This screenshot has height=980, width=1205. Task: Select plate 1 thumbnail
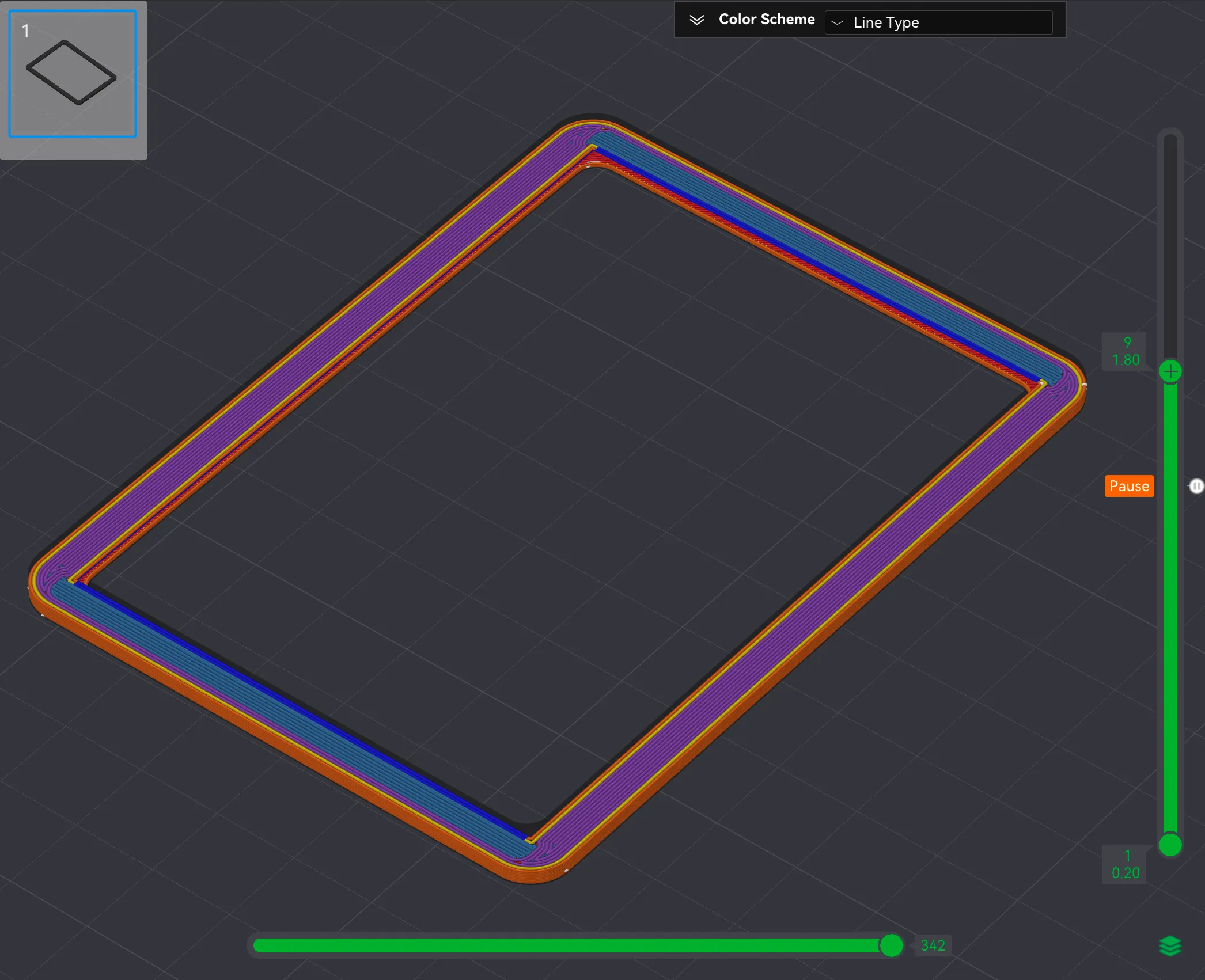73,74
